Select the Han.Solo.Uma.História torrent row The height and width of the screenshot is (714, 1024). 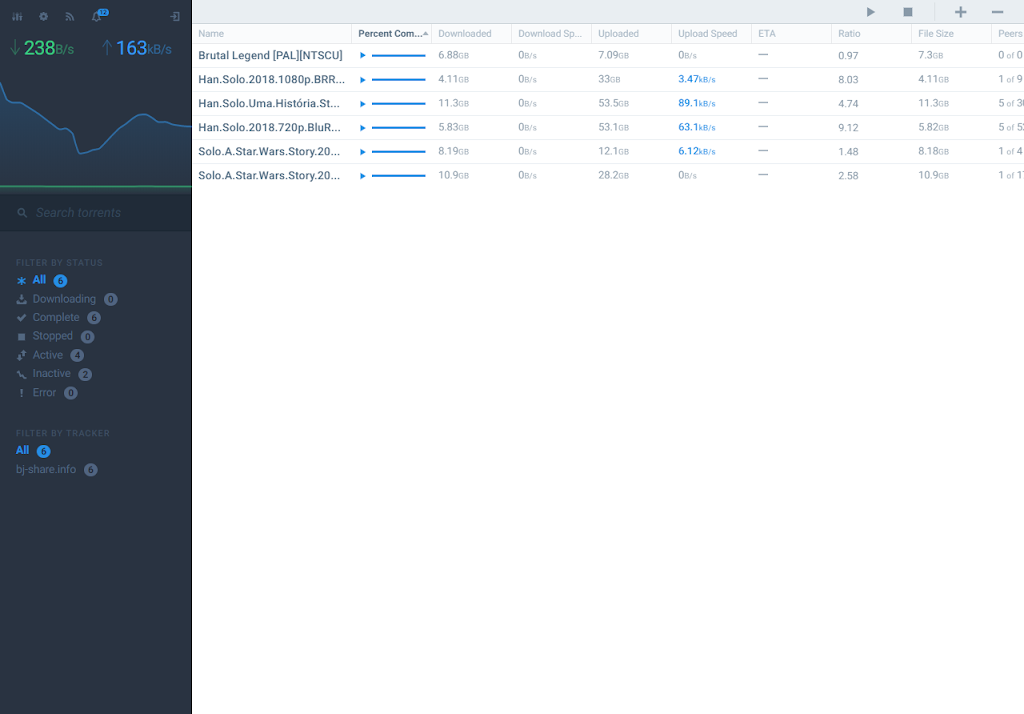[x=269, y=103]
